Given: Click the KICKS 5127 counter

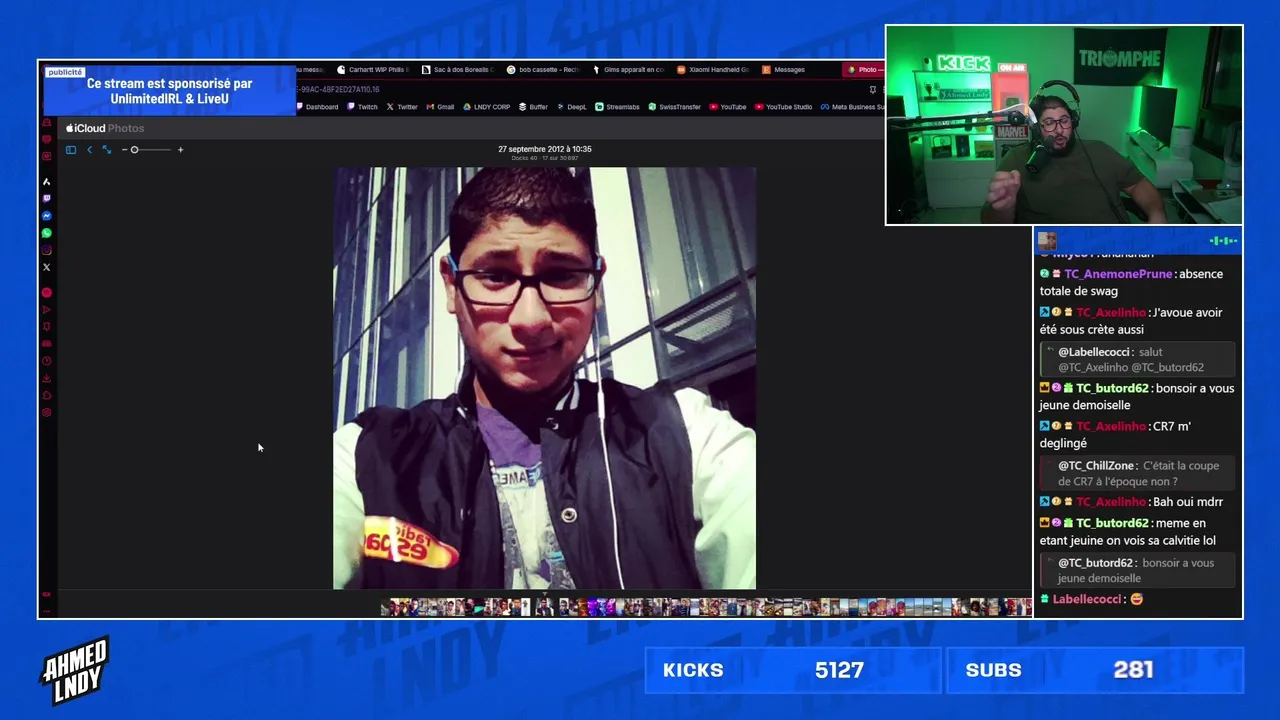Looking at the screenshot, I should click(x=793, y=670).
